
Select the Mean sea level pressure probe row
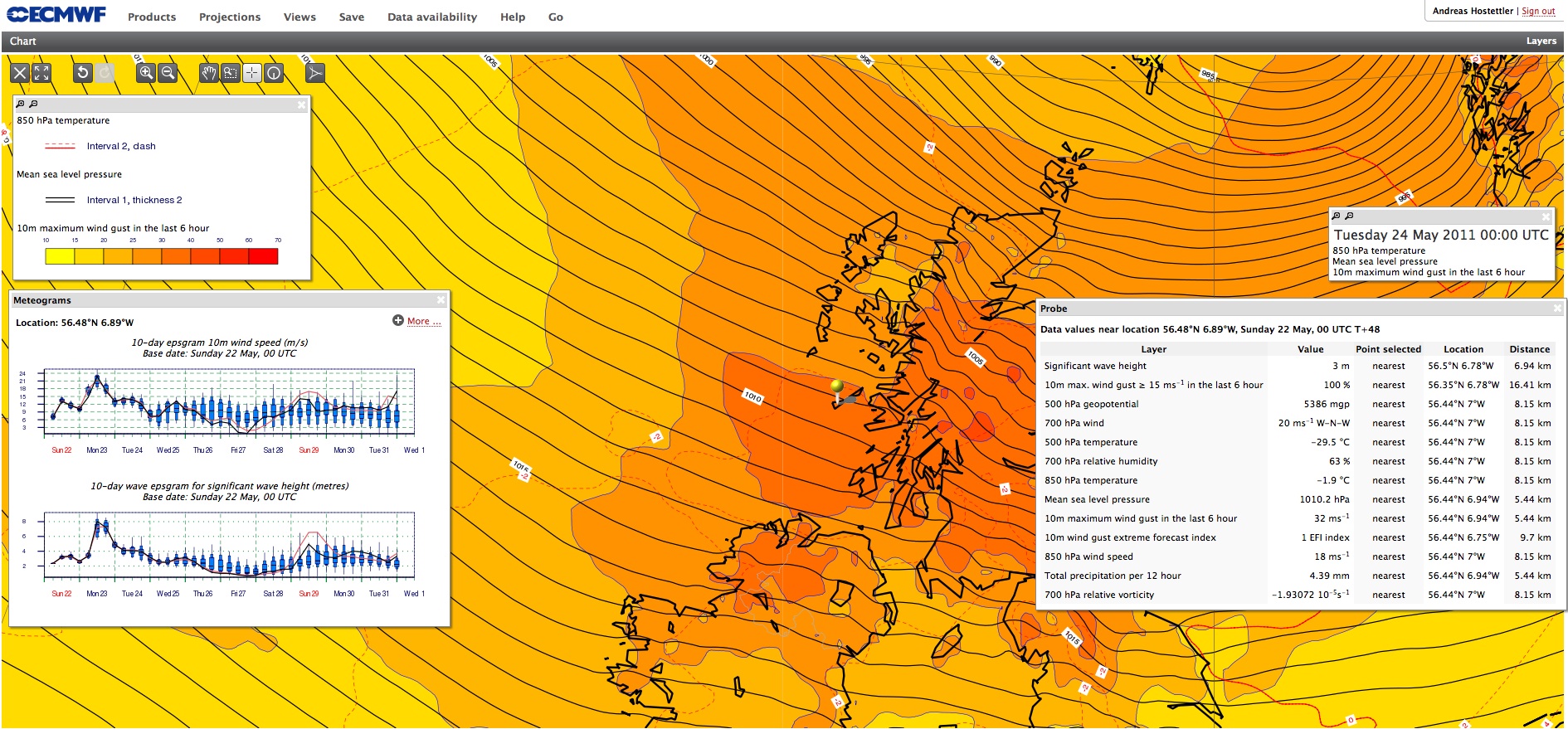[x=1298, y=499]
